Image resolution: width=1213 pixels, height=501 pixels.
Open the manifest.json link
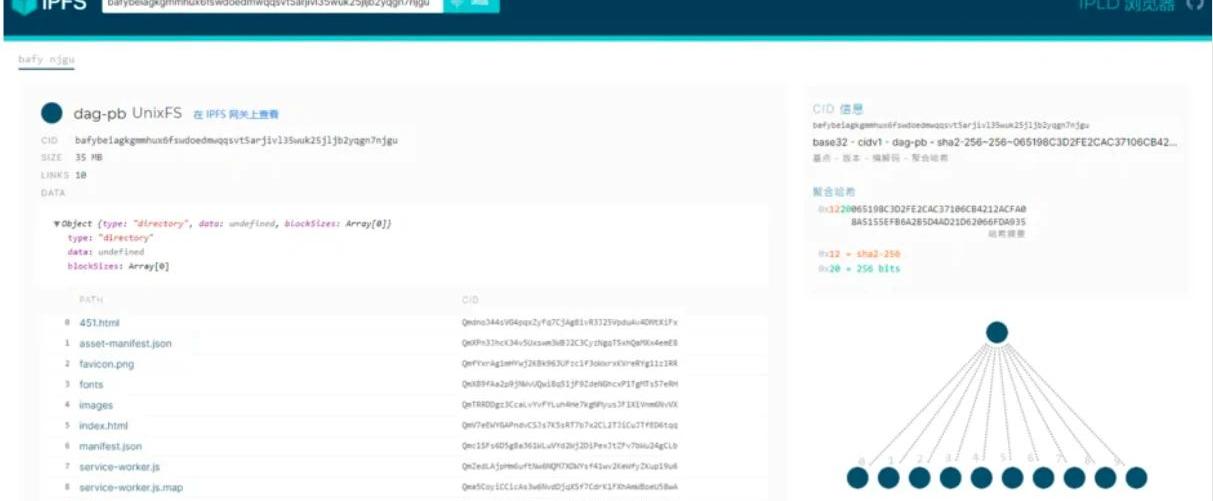[111, 446]
